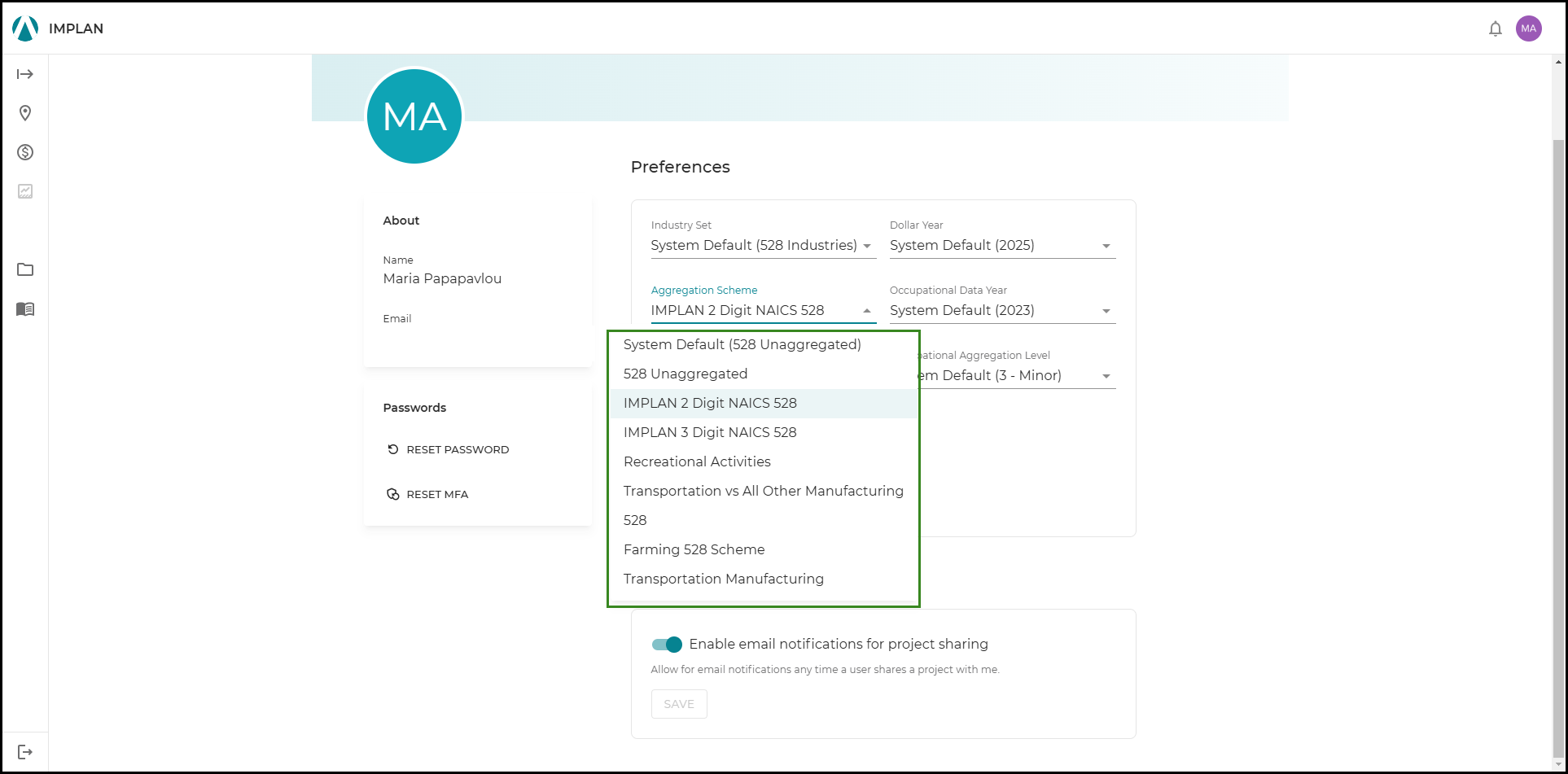
Task: Select 528 Unaggregated option
Action: pos(764,374)
